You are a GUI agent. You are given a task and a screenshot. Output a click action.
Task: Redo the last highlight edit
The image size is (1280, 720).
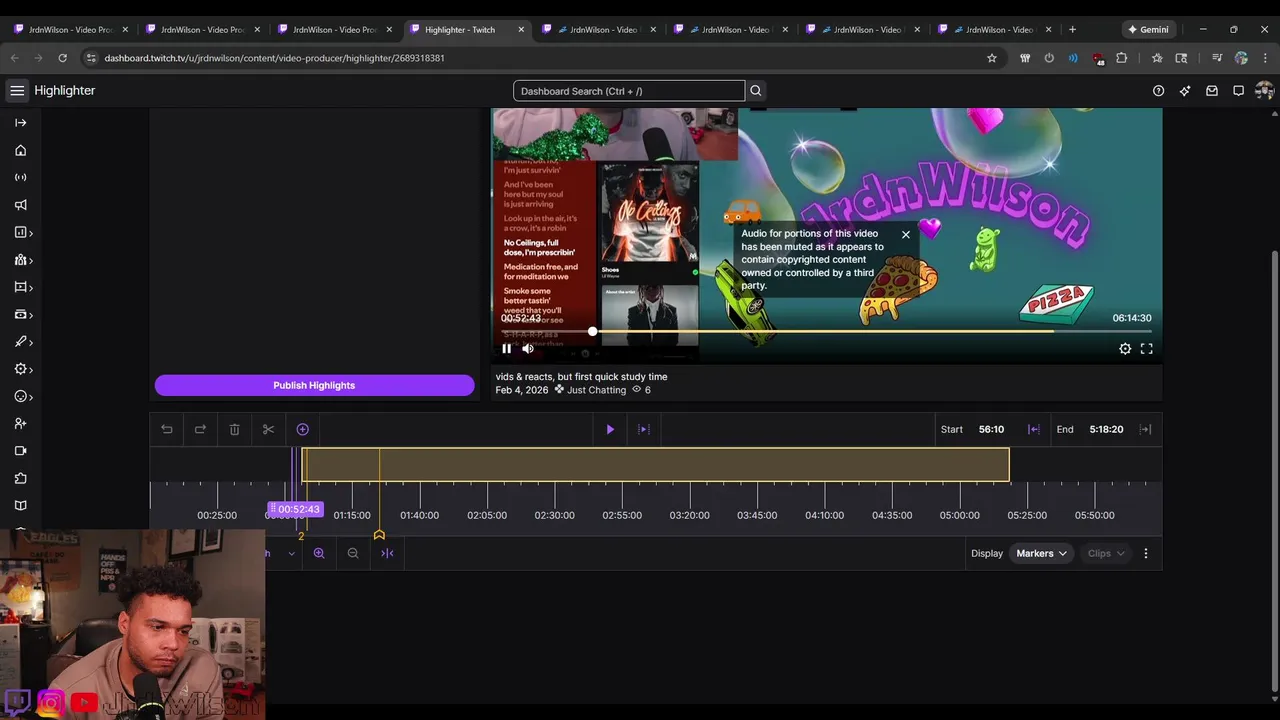click(200, 429)
